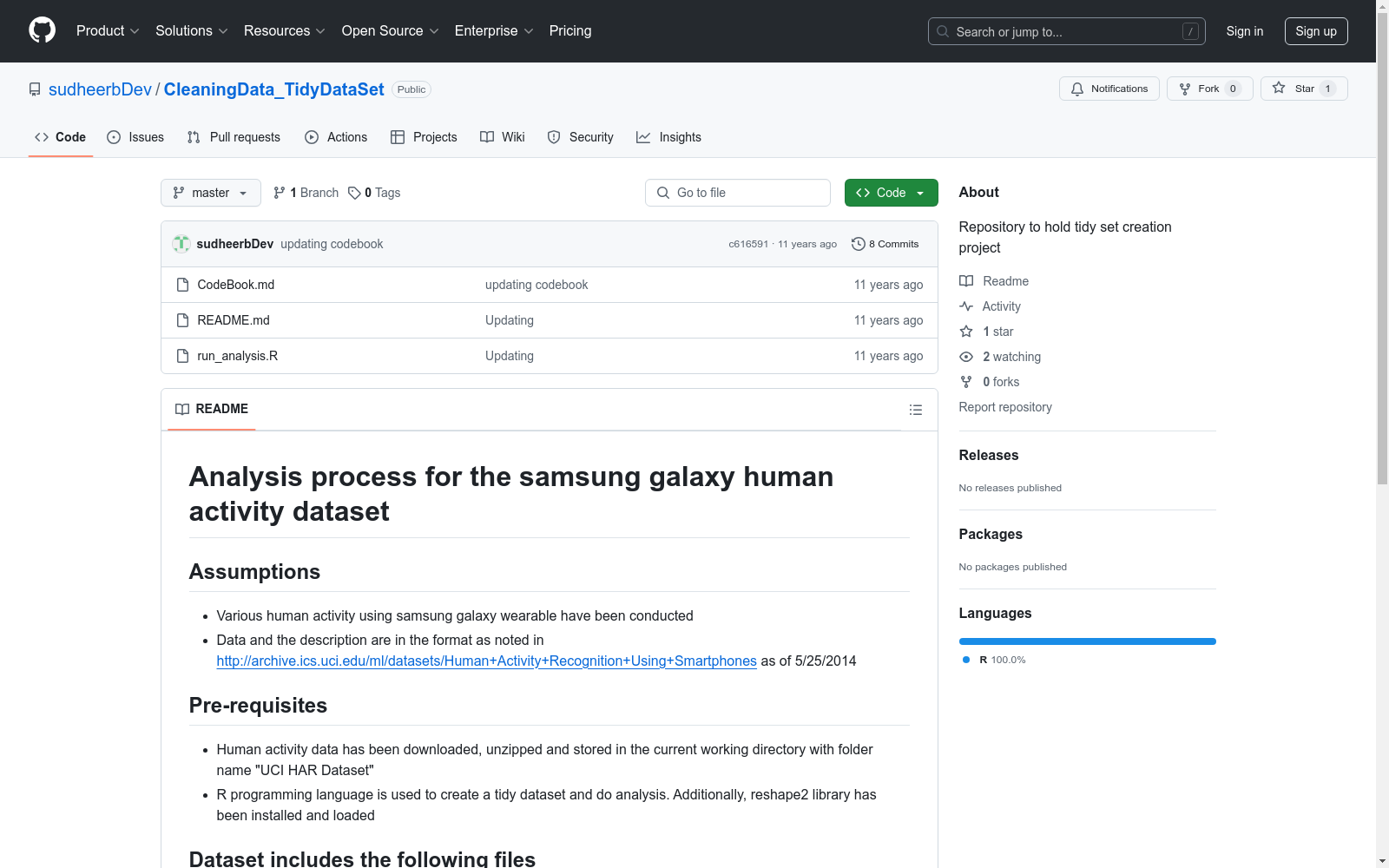Open the Security tab

(x=581, y=137)
